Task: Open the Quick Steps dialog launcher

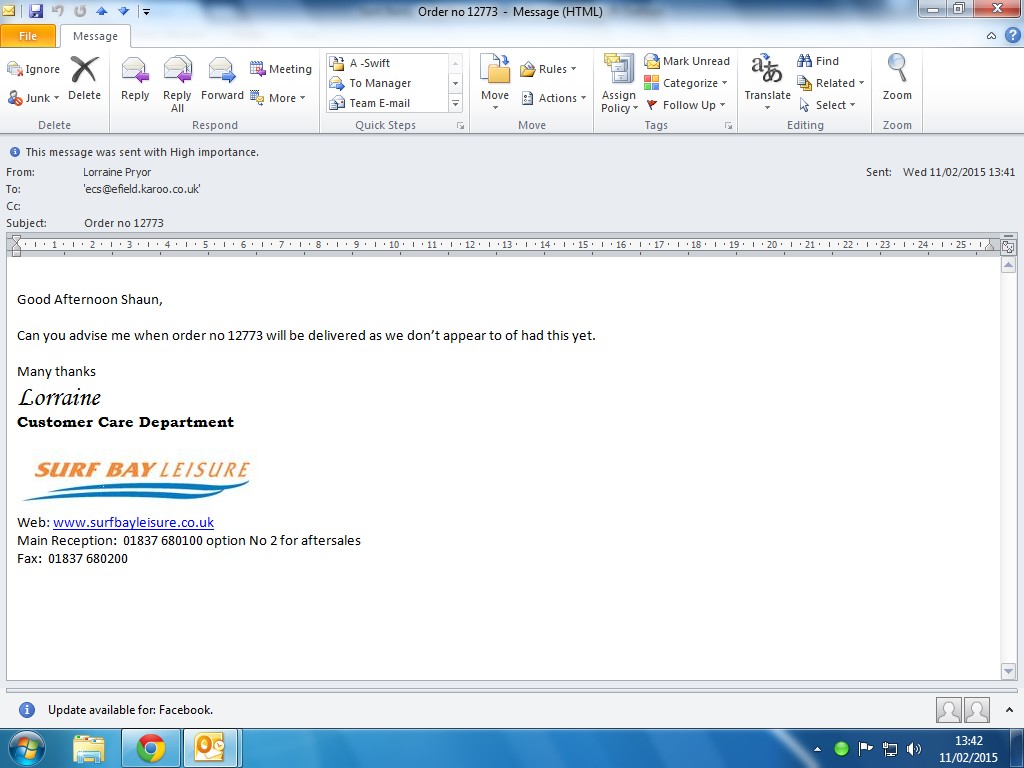Action: 460,125
